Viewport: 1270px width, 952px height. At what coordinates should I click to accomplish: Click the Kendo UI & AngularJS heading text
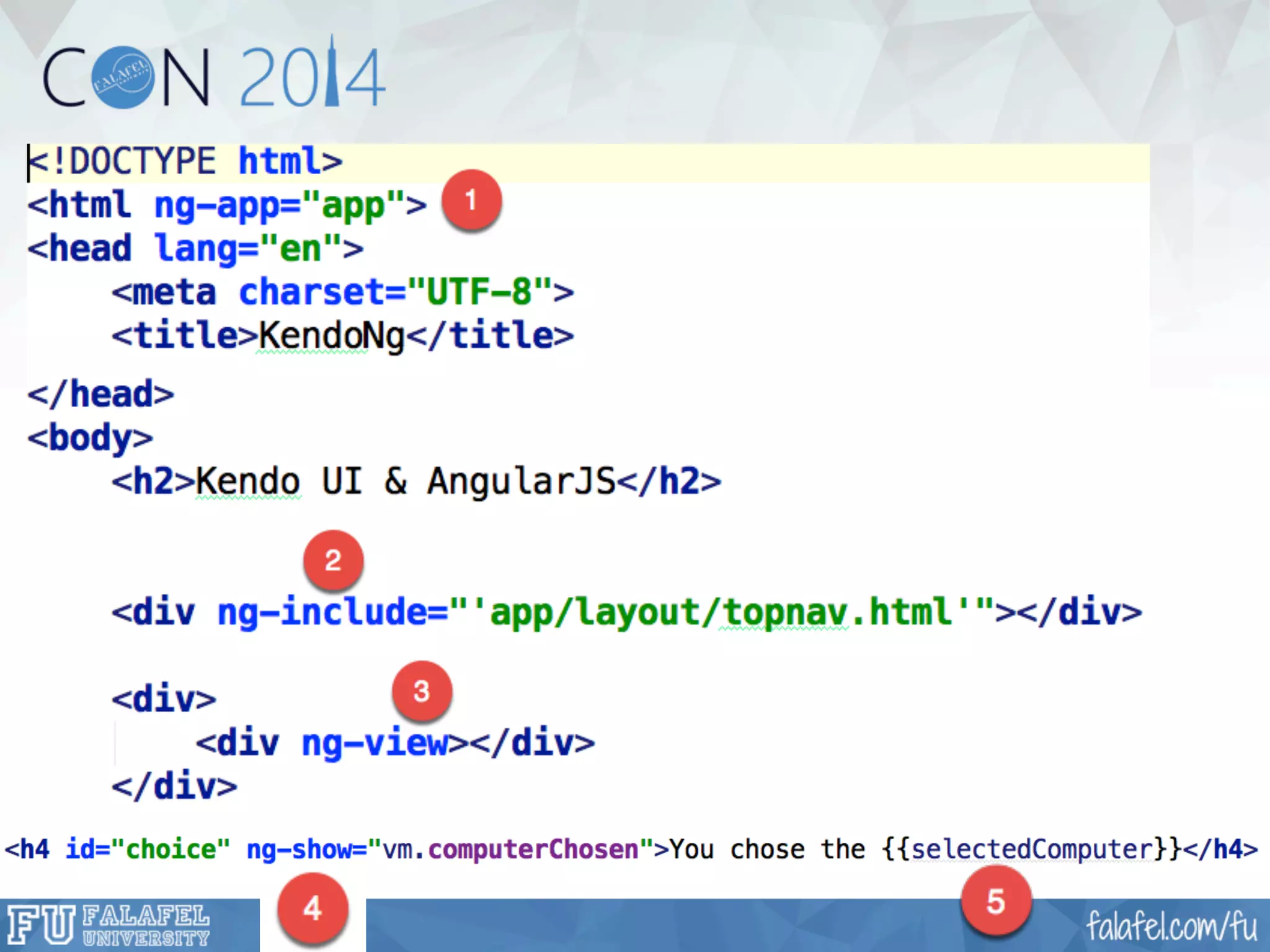[x=406, y=482]
